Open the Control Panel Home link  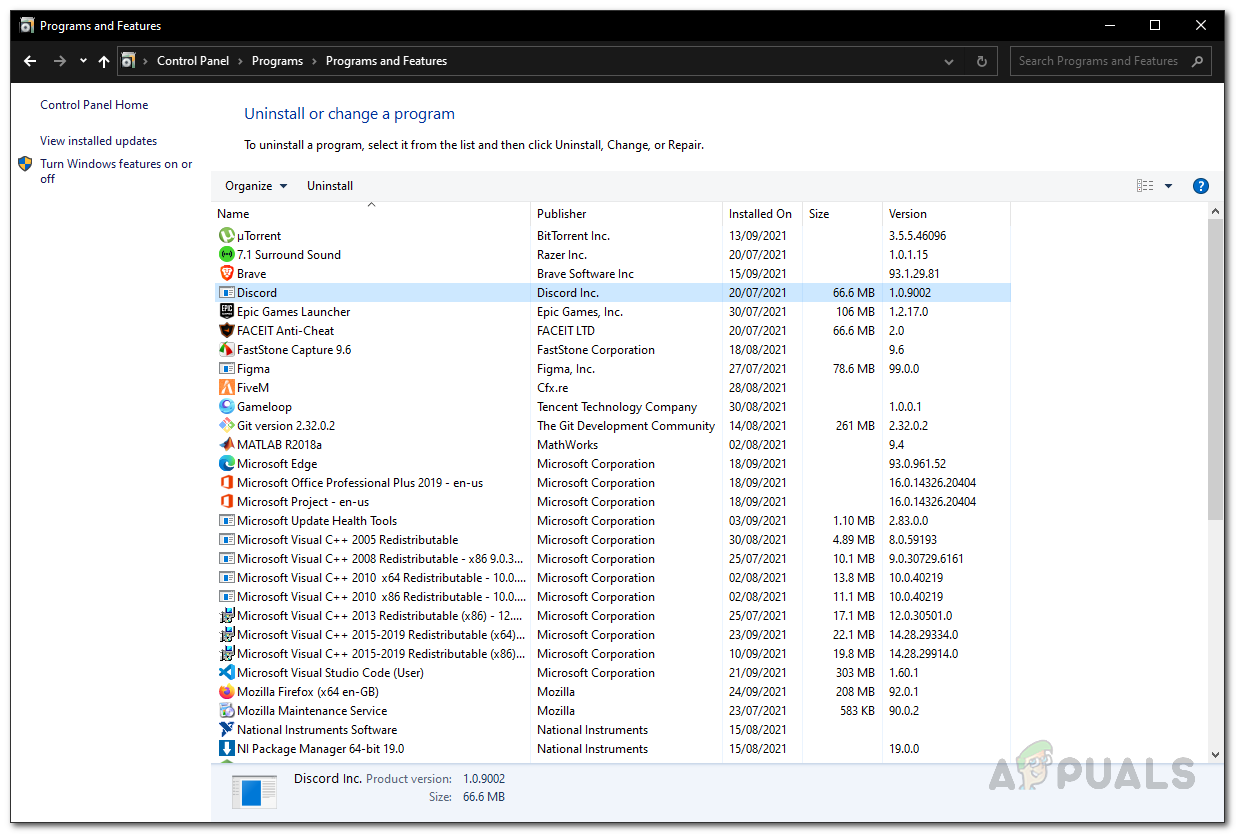point(94,105)
